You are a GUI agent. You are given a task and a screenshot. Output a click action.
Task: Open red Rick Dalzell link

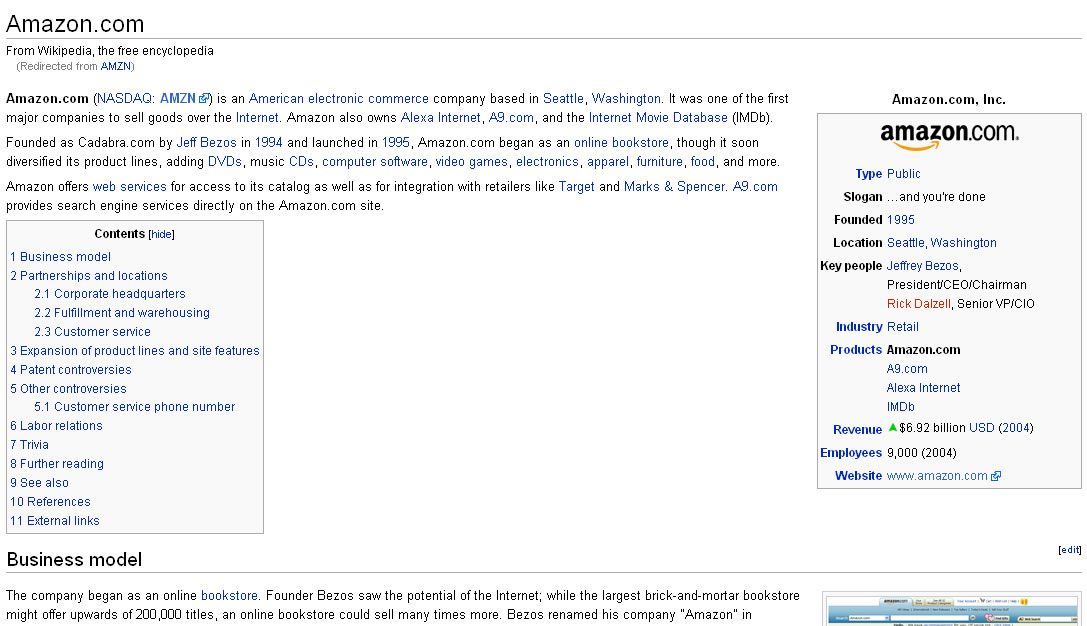tap(919, 304)
